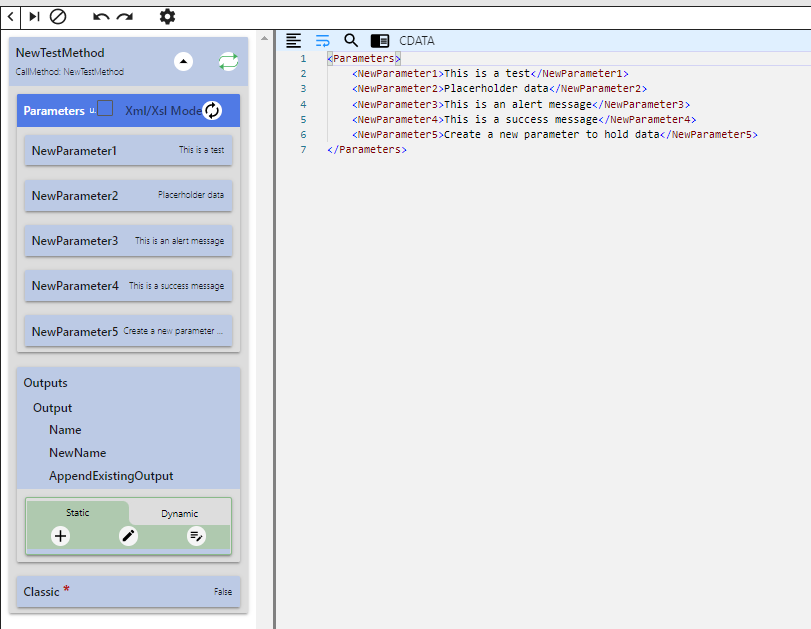Select the Output tree node

52,408
